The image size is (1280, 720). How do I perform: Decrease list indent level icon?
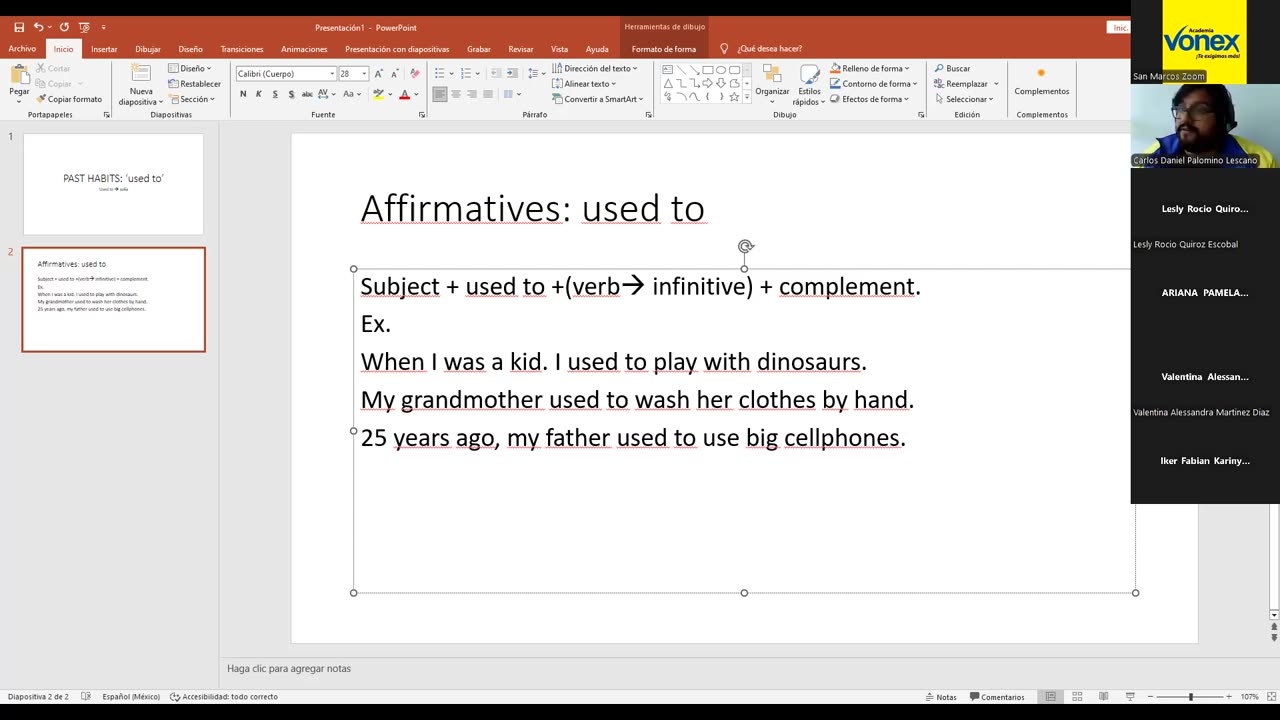tap(496, 73)
